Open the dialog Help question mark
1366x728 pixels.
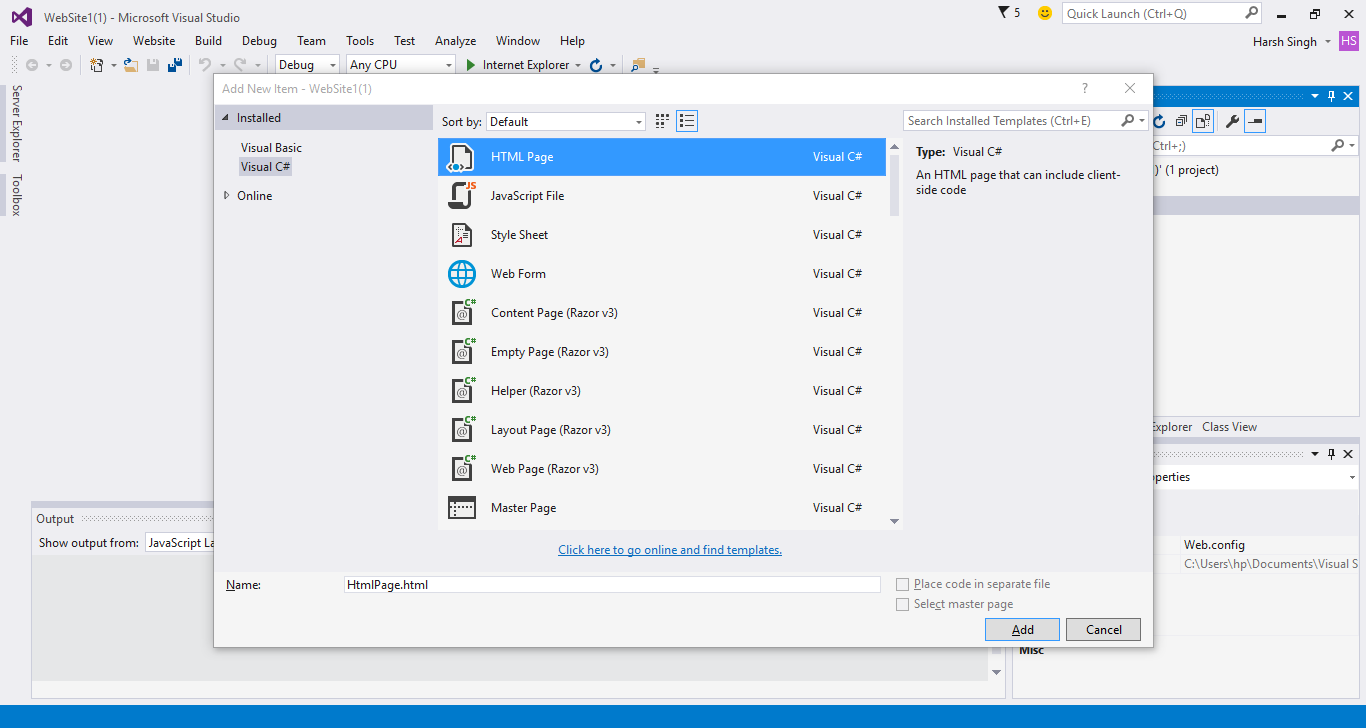[1085, 88]
